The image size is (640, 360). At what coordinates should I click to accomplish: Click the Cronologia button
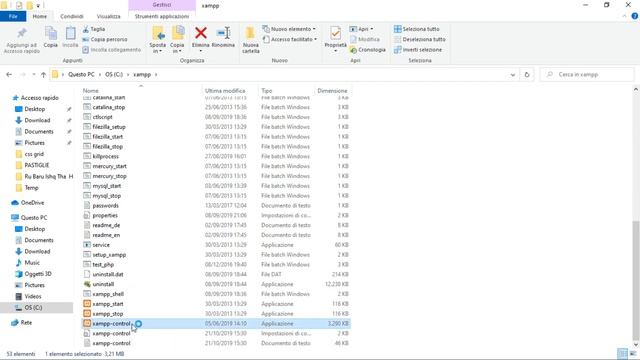point(367,49)
